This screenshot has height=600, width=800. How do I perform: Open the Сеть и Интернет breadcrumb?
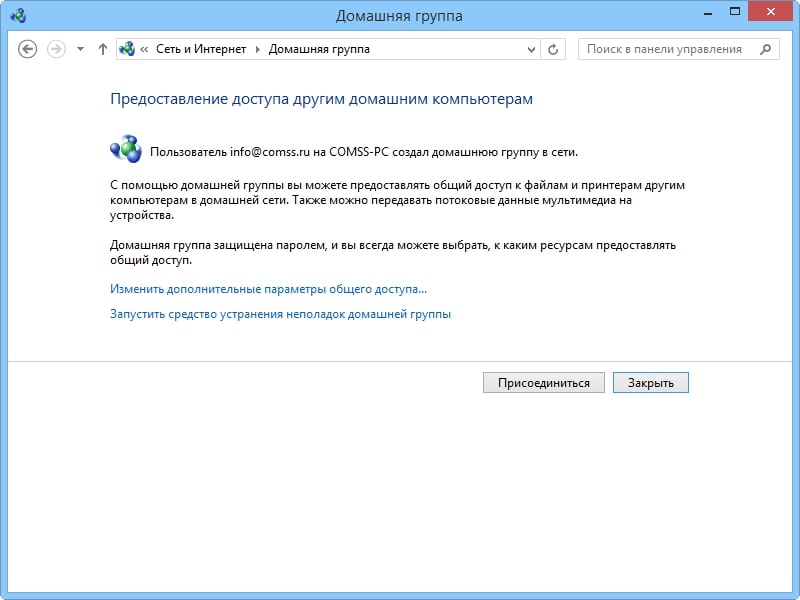click(201, 49)
